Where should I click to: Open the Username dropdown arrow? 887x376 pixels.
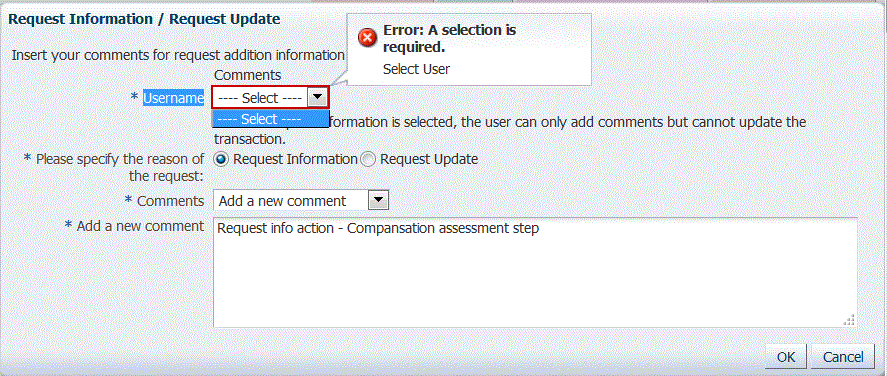click(317, 98)
